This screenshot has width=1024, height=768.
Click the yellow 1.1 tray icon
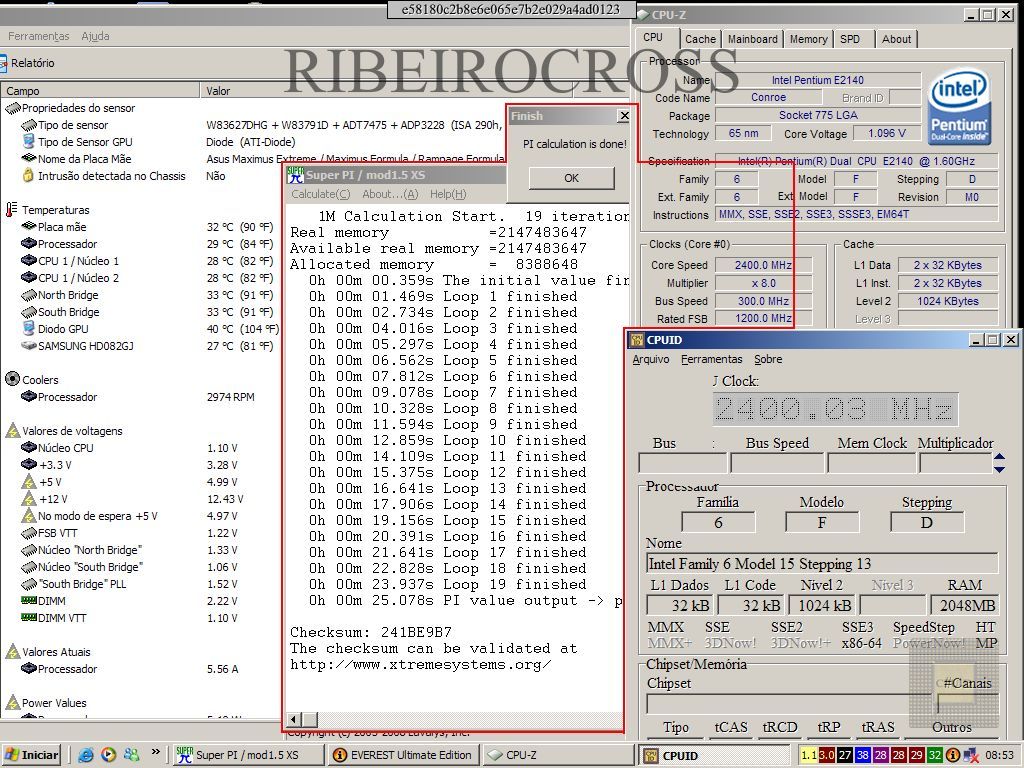click(x=808, y=755)
